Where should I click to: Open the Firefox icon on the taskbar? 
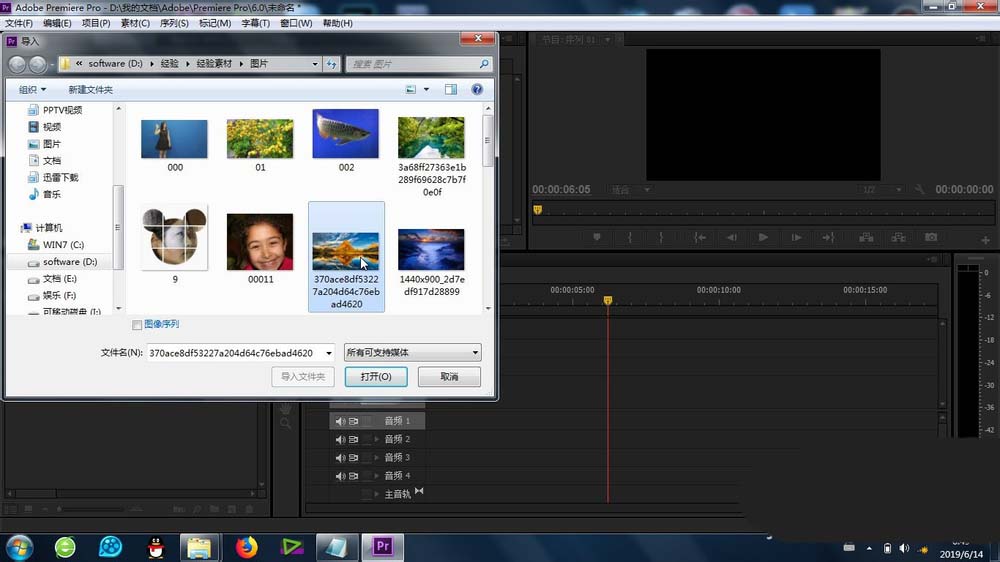247,547
